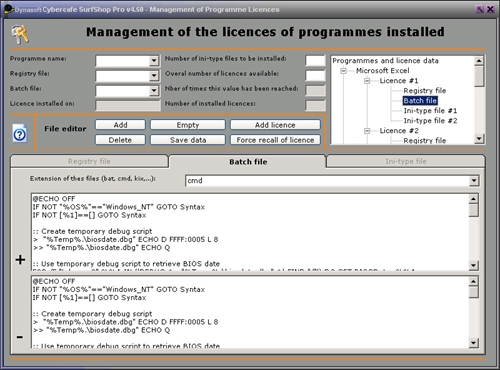The height and width of the screenshot is (370, 500).
Task: Click number of ini-type files input field
Action: point(315,61)
